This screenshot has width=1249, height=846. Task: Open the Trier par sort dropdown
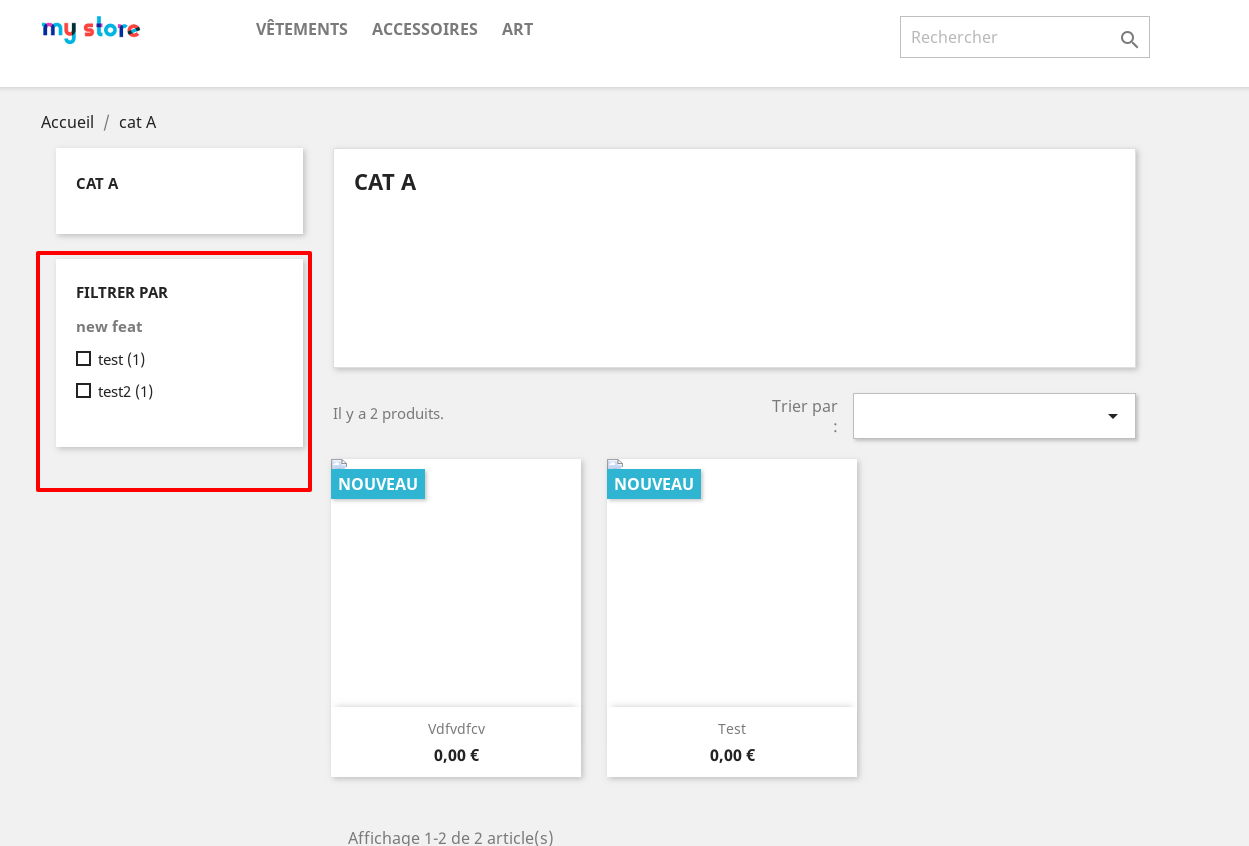994,416
